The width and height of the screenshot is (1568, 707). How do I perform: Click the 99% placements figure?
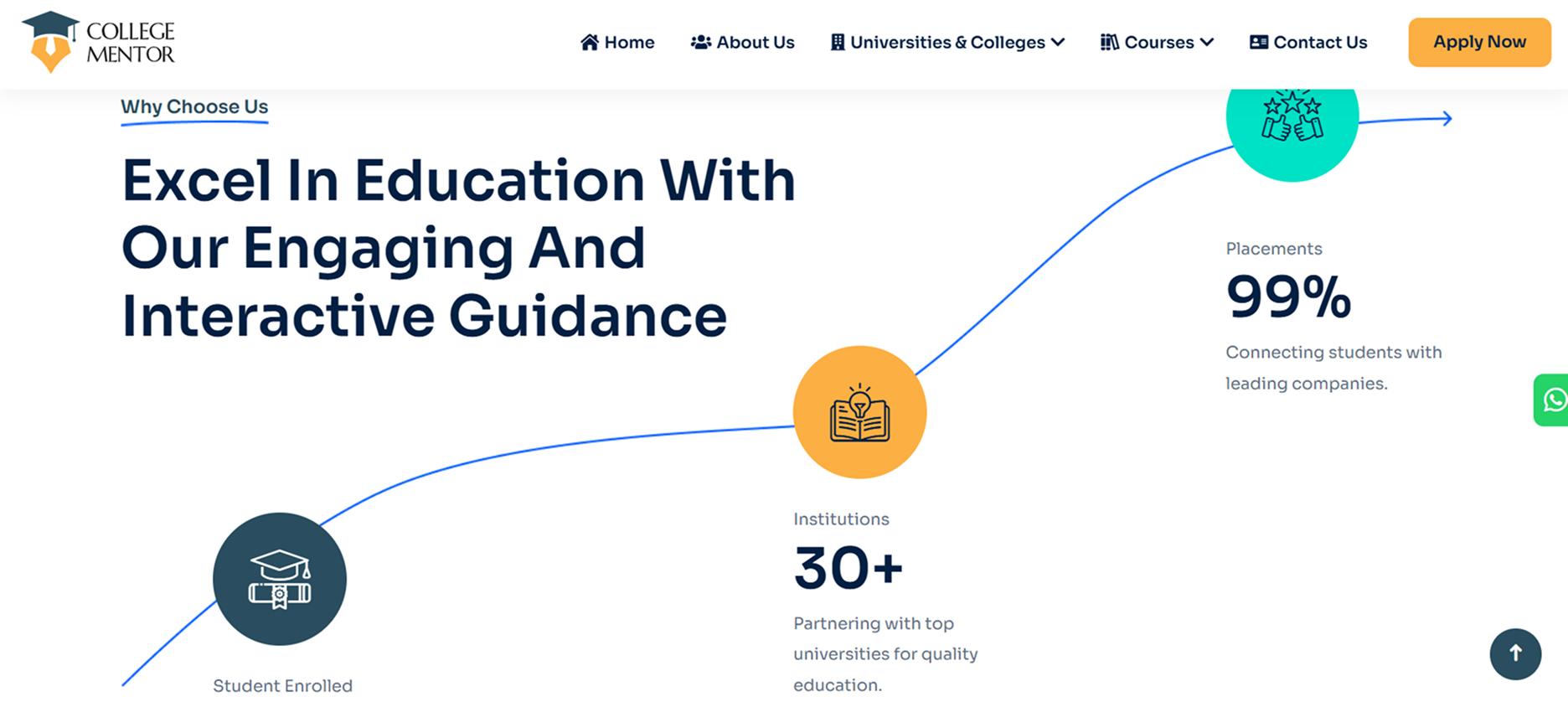(x=1288, y=297)
